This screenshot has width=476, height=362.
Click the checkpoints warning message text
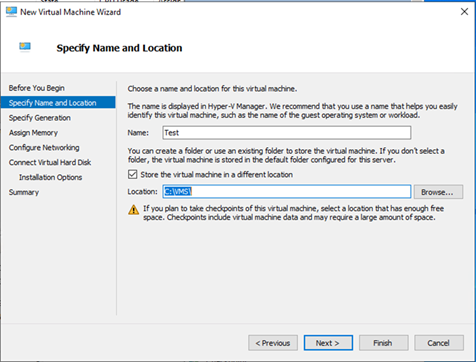click(293, 213)
